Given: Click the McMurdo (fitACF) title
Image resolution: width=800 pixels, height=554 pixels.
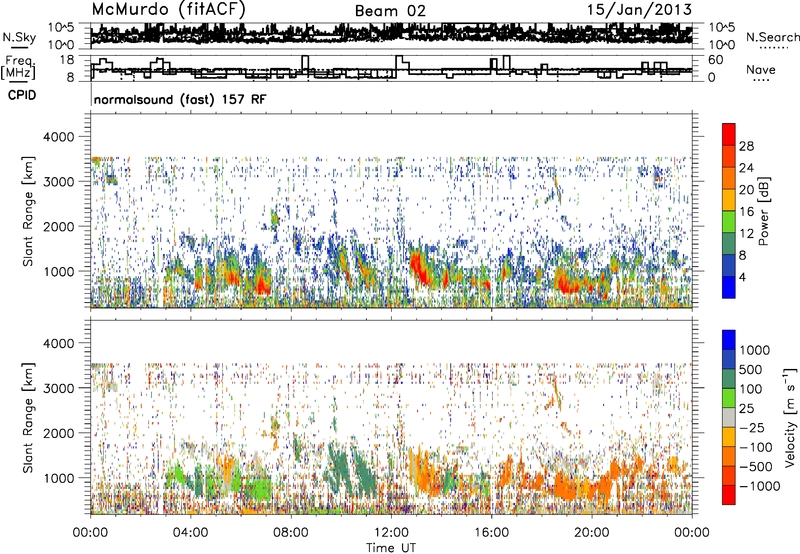Looking at the screenshot, I should pos(168,10).
